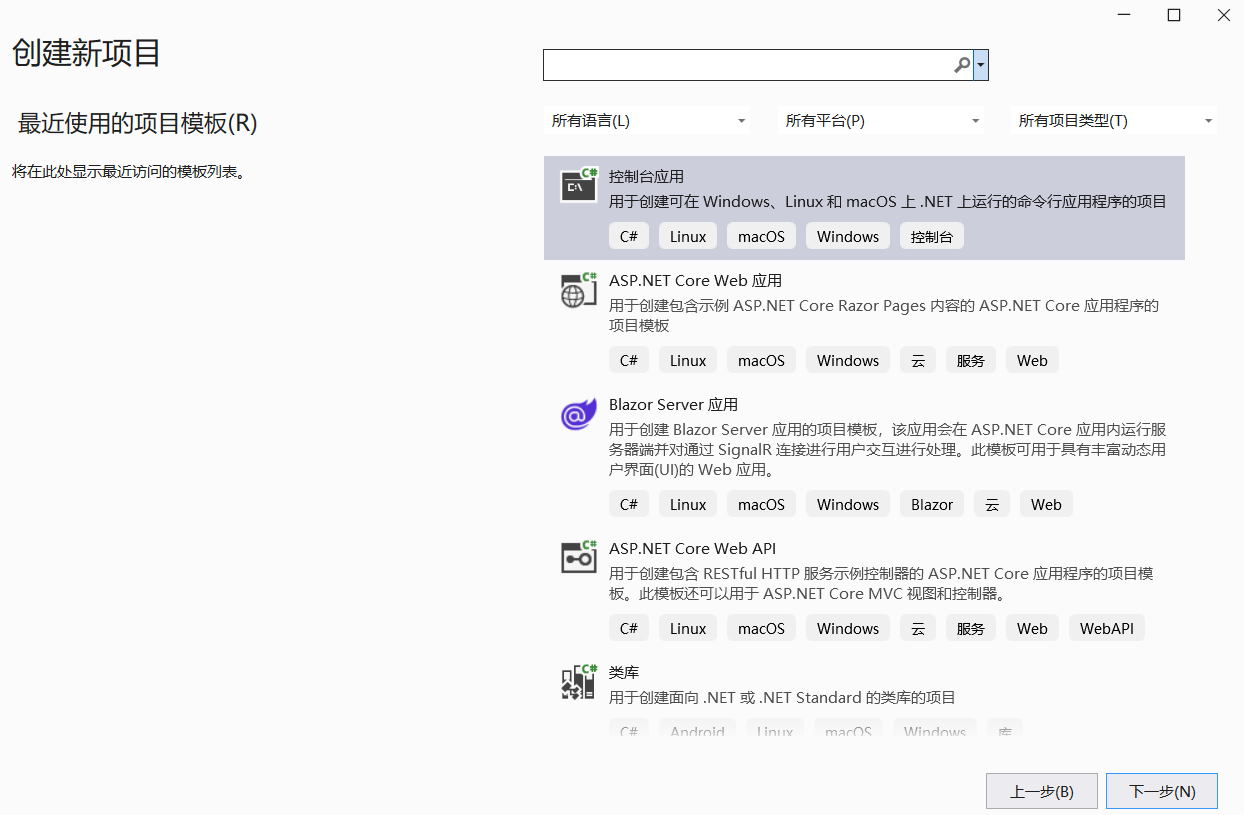
Task: Select the Blazor Server purple icon
Action: tap(579, 414)
